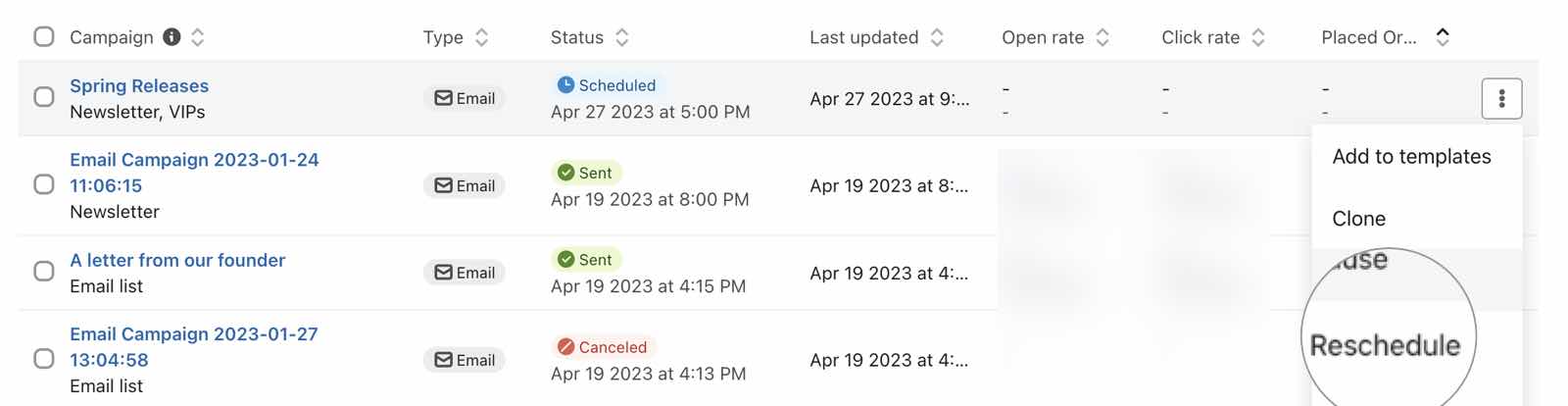Click the Campaign column info icon
The height and width of the screenshot is (406, 1568).
[171, 37]
